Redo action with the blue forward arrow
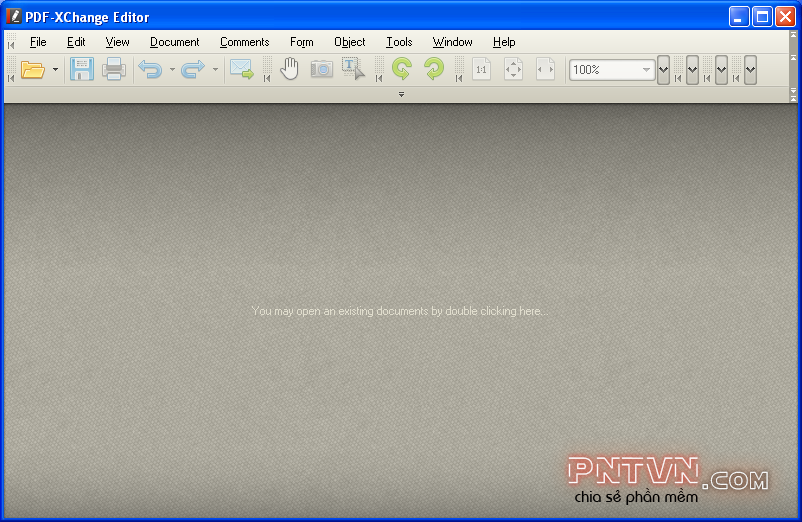 (x=193, y=69)
